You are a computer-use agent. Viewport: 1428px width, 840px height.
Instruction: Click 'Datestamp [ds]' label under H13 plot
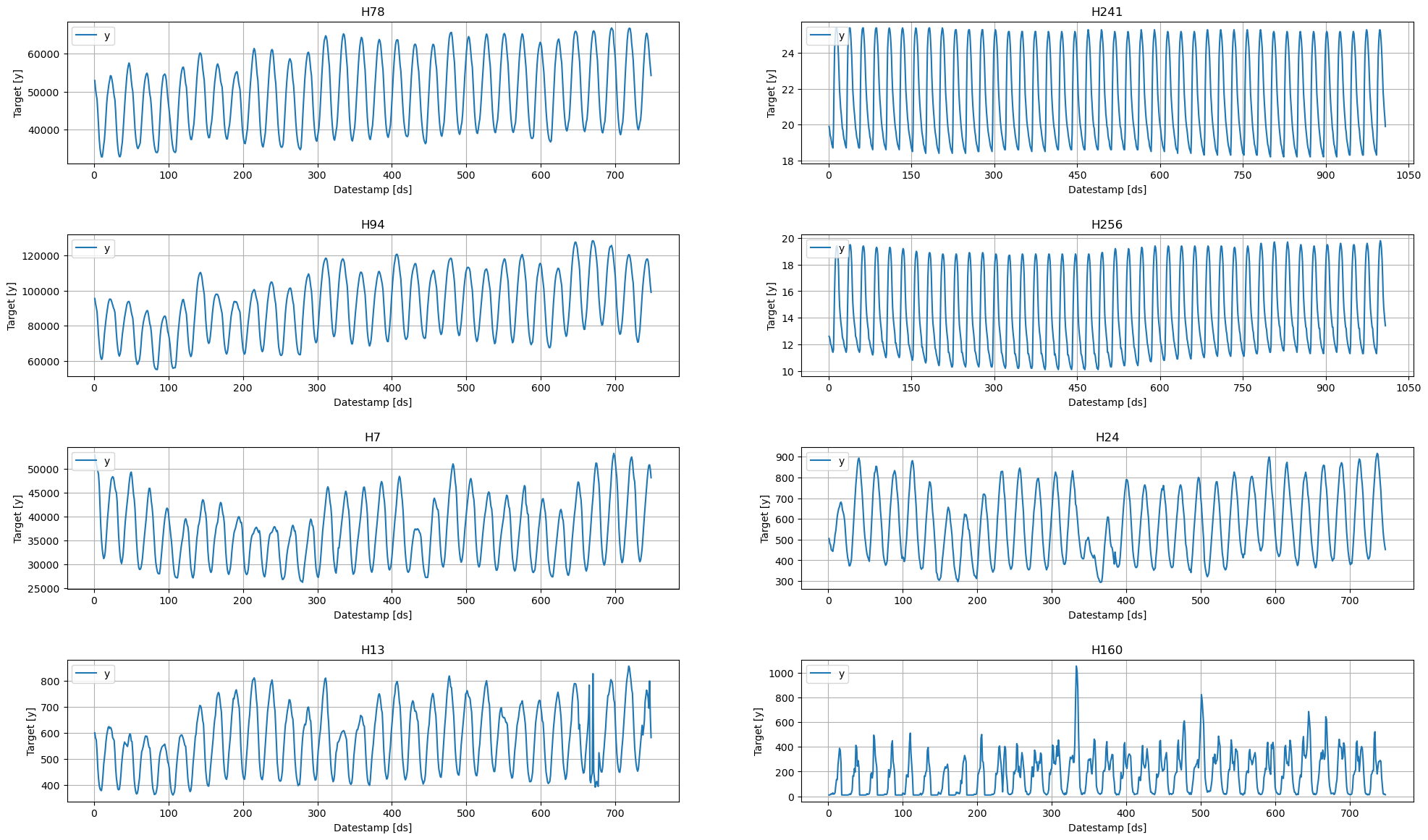(x=373, y=828)
